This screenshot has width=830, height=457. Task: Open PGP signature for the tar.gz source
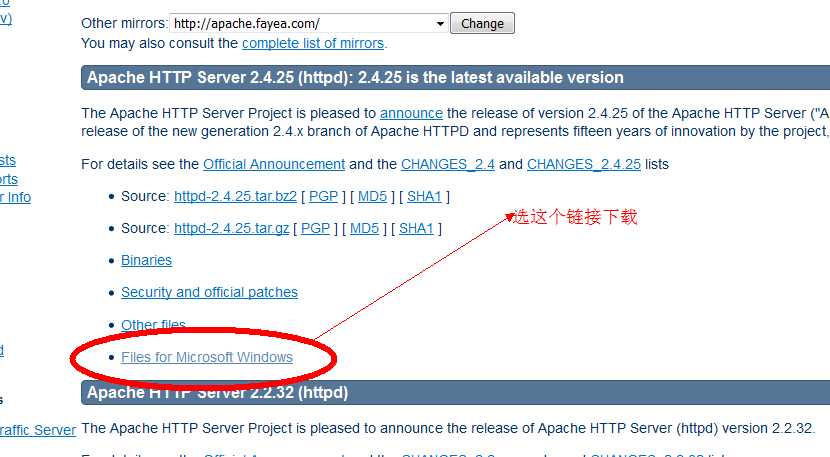[315, 228]
